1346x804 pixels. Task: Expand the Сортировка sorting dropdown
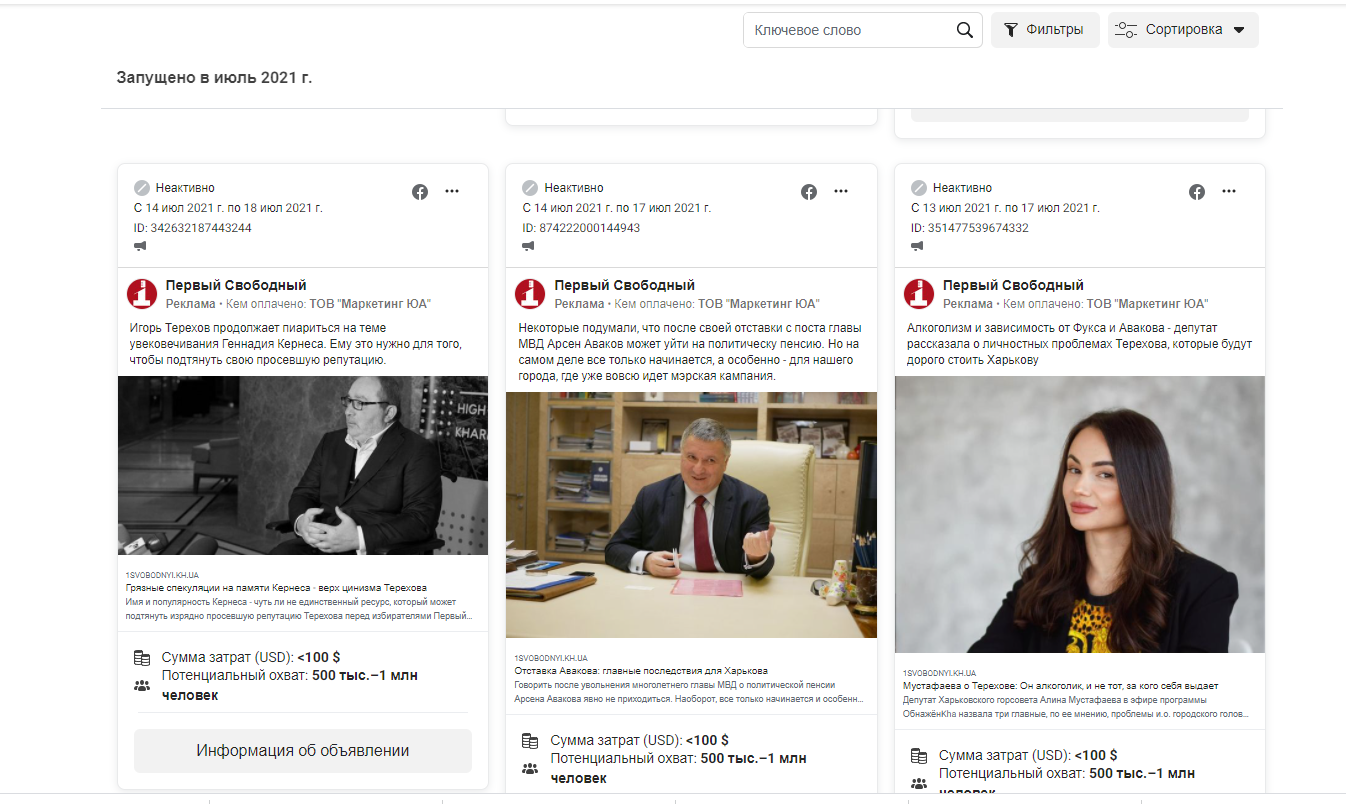click(x=1182, y=30)
